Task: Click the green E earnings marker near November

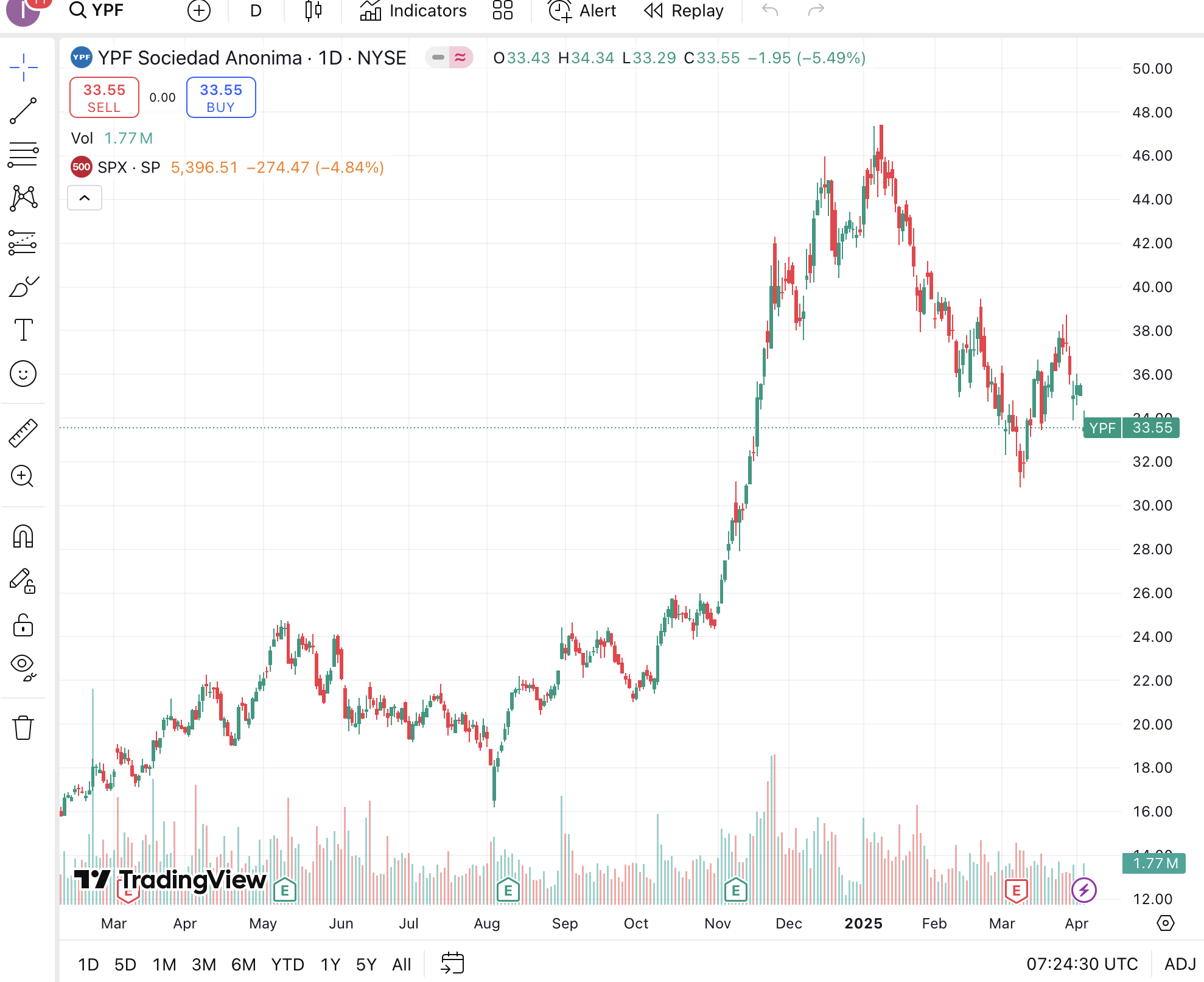Action: (735, 891)
